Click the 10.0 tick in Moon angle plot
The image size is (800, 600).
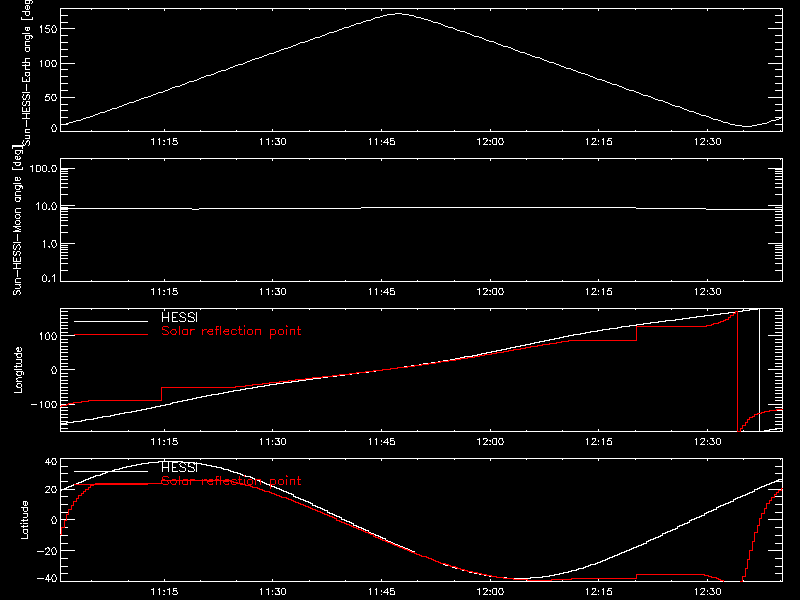[46, 207]
